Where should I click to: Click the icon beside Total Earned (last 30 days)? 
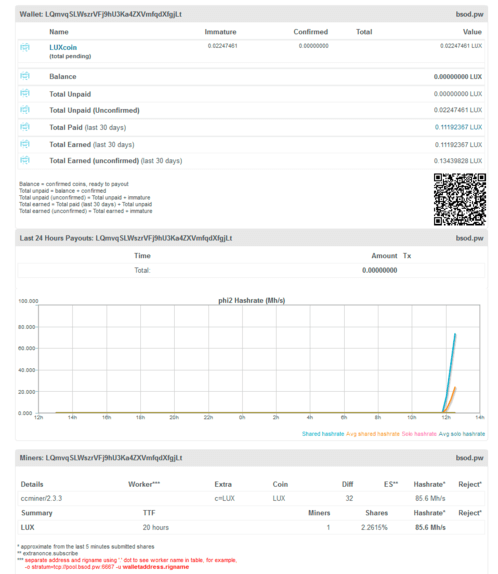click(x=25, y=144)
